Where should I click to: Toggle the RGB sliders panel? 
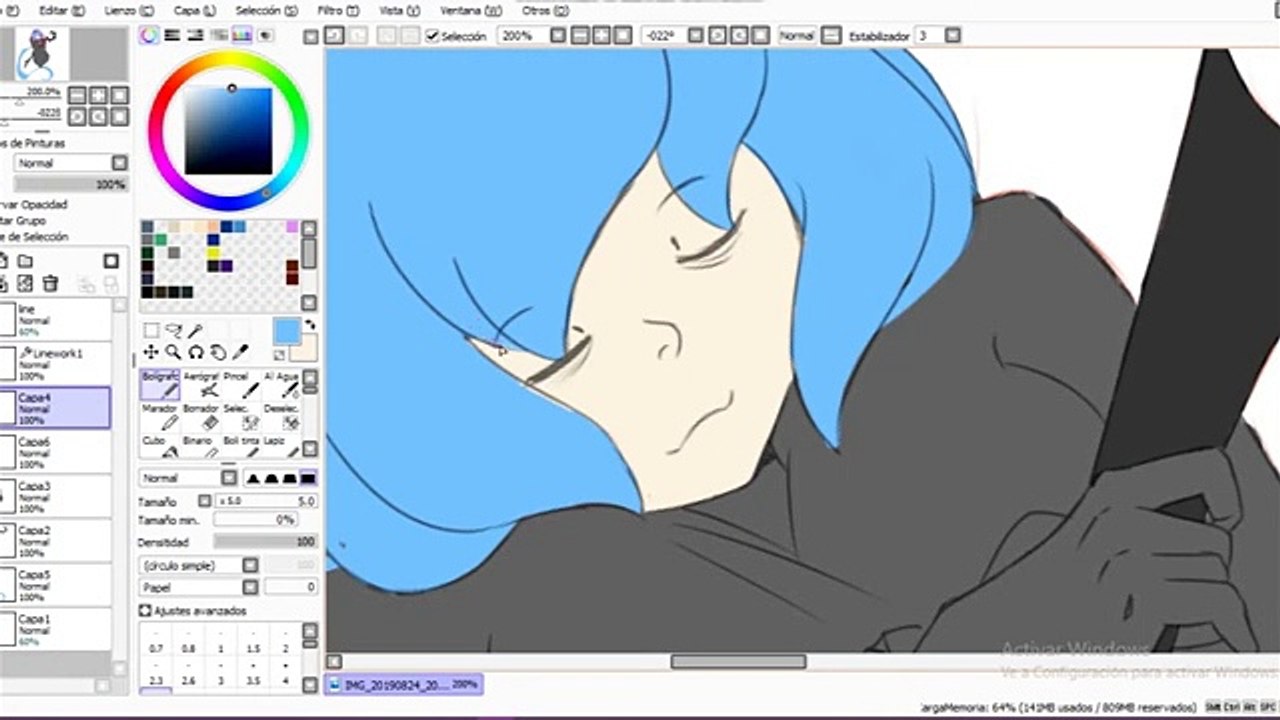coord(172,35)
